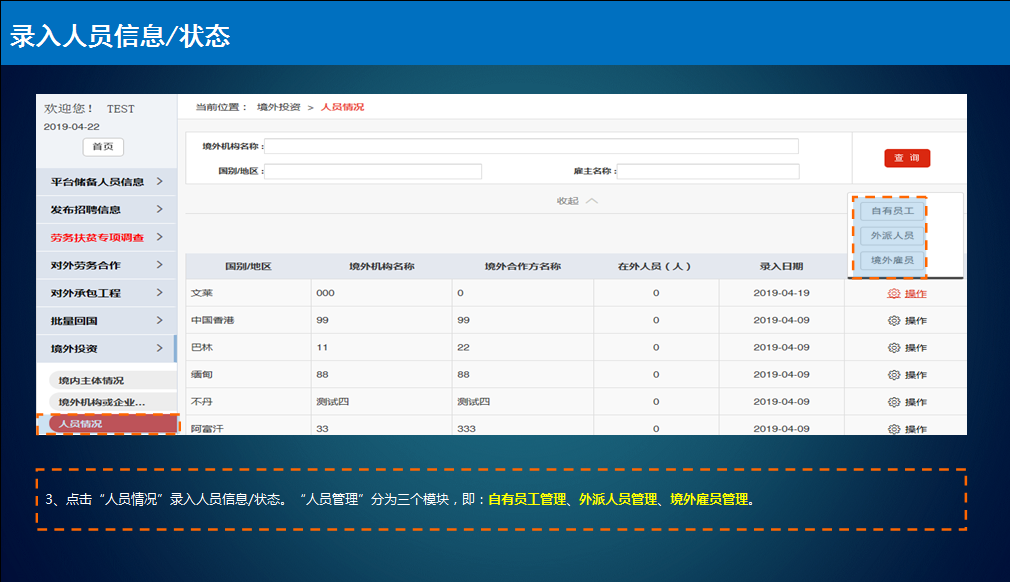
Task: Open the 劳务扶贫专项调查 sidebar menu
Action: (106, 238)
